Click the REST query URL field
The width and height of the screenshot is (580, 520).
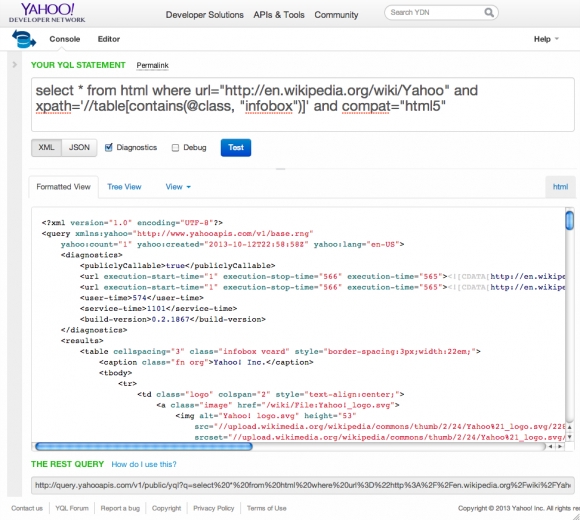tap(303, 485)
